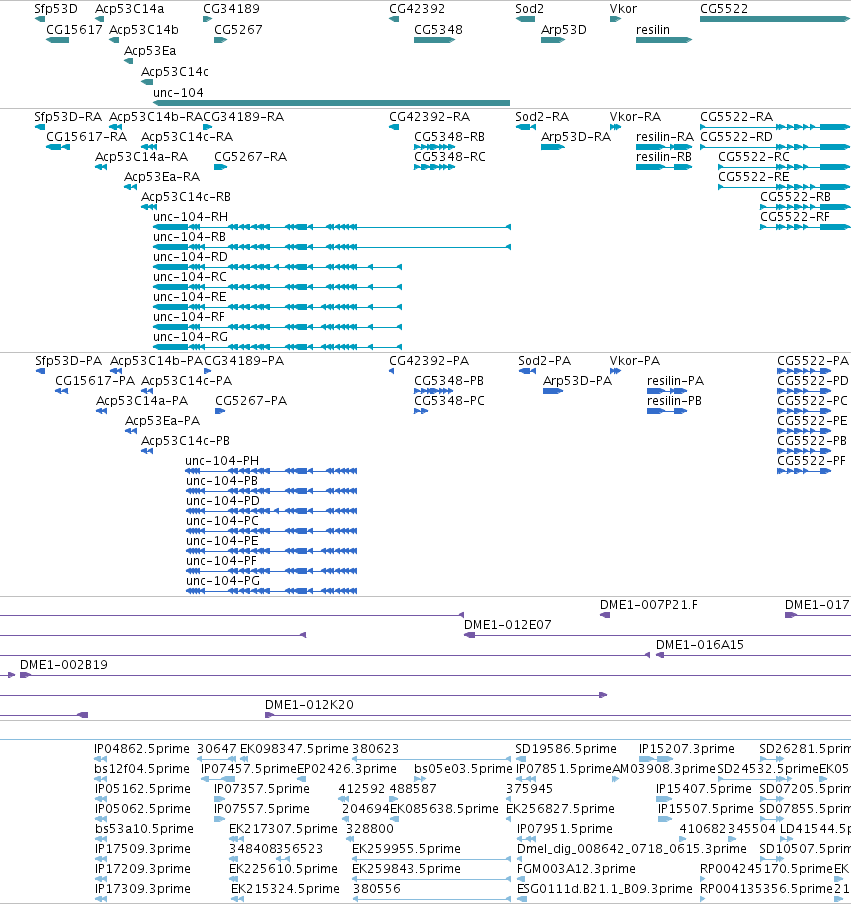851x904 pixels.
Task: Click protein Arp53D-PA
Action: 553,391
